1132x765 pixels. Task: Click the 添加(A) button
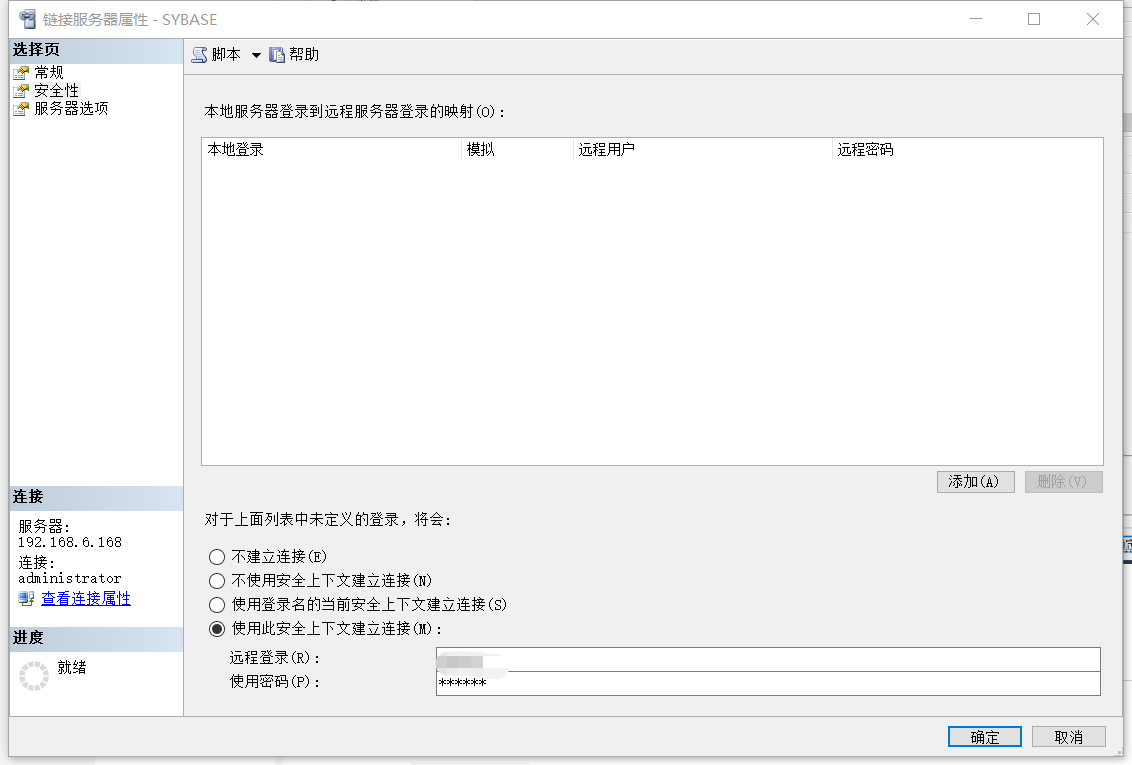[975, 481]
